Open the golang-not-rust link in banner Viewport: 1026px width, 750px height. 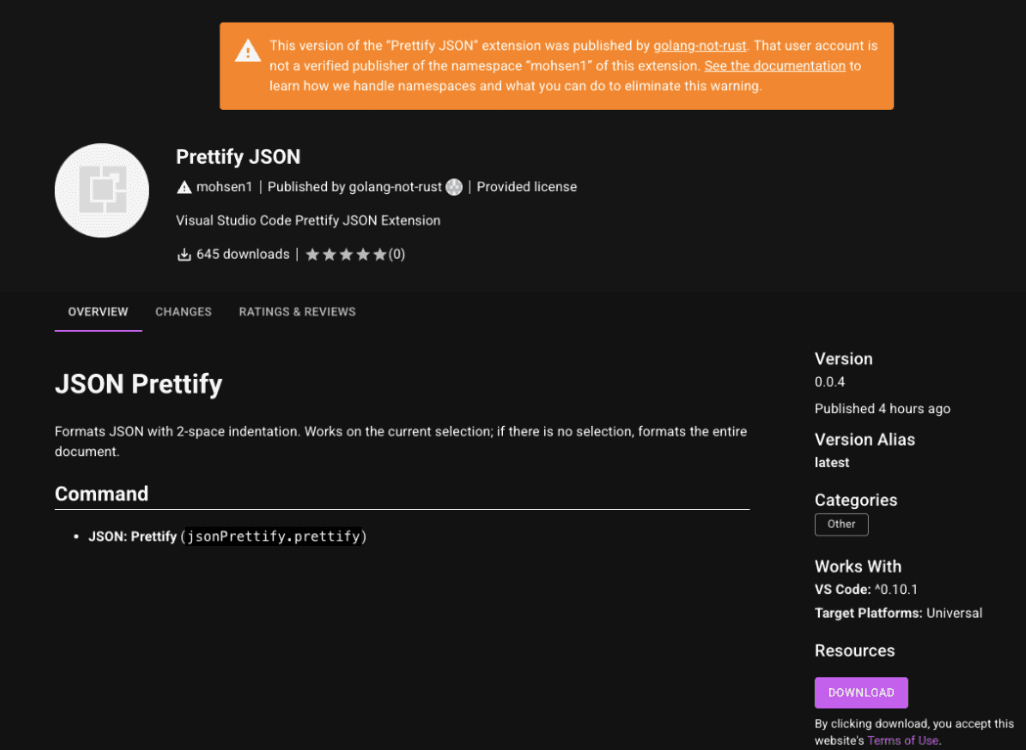tap(699, 46)
